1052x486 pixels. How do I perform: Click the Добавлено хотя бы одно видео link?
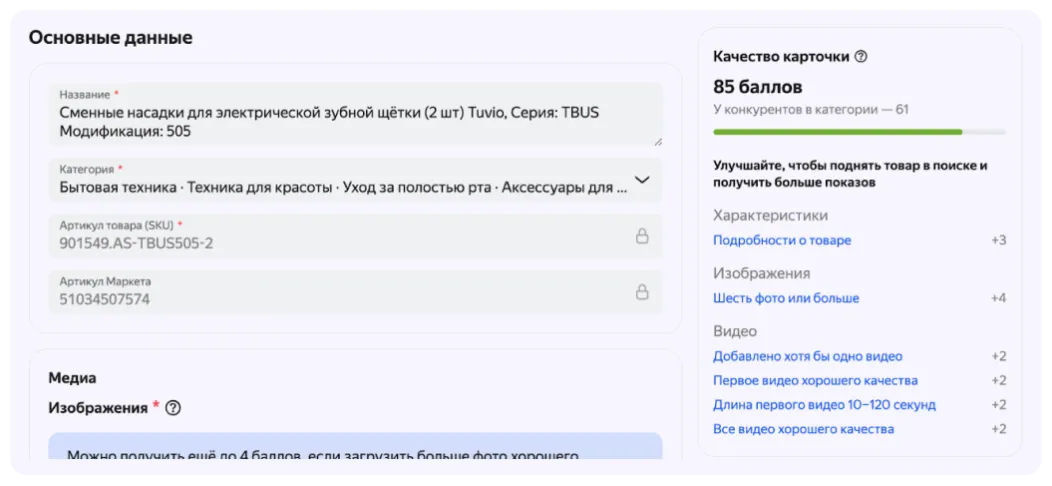click(x=807, y=356)
